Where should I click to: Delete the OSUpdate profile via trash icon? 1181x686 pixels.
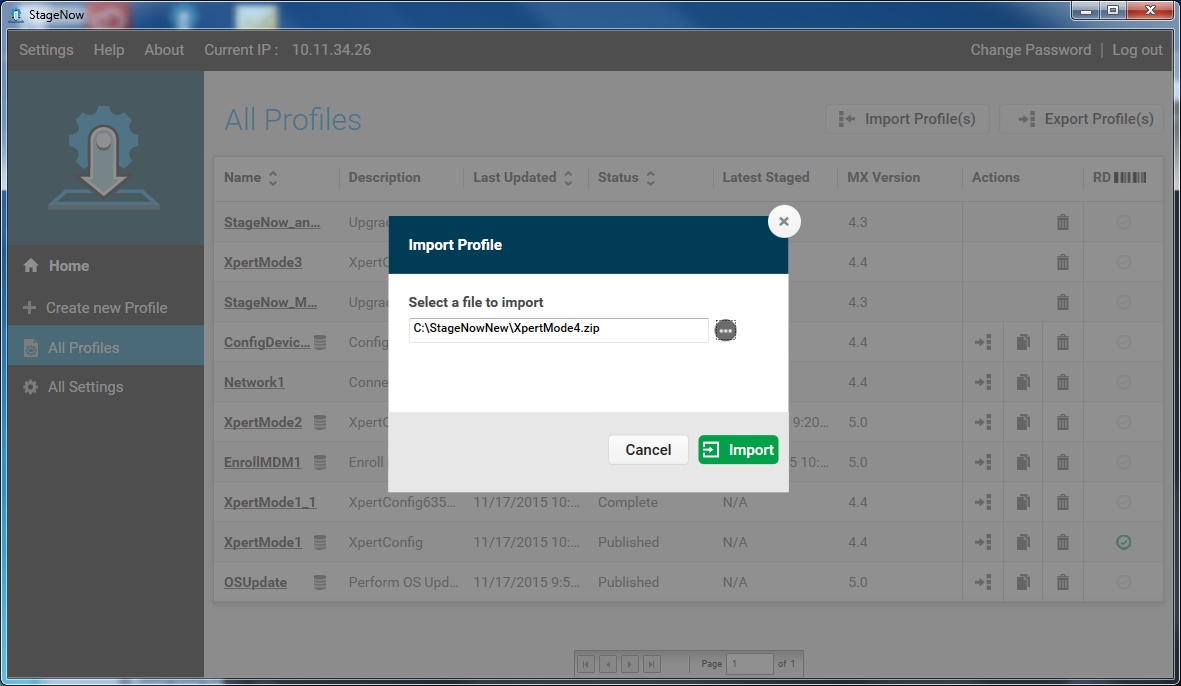(1063, 582)
